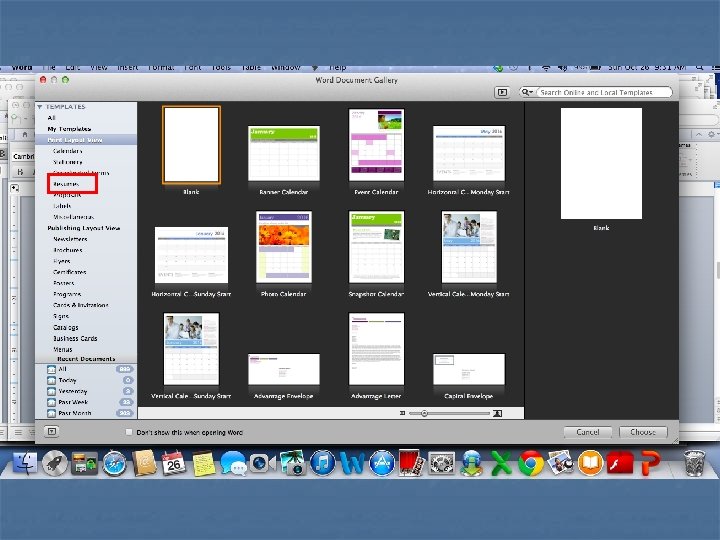Image resolution: width=720 pixels, height=540 pixels.
Task: Open the Tools menu in menu bar
Action: 221,68
